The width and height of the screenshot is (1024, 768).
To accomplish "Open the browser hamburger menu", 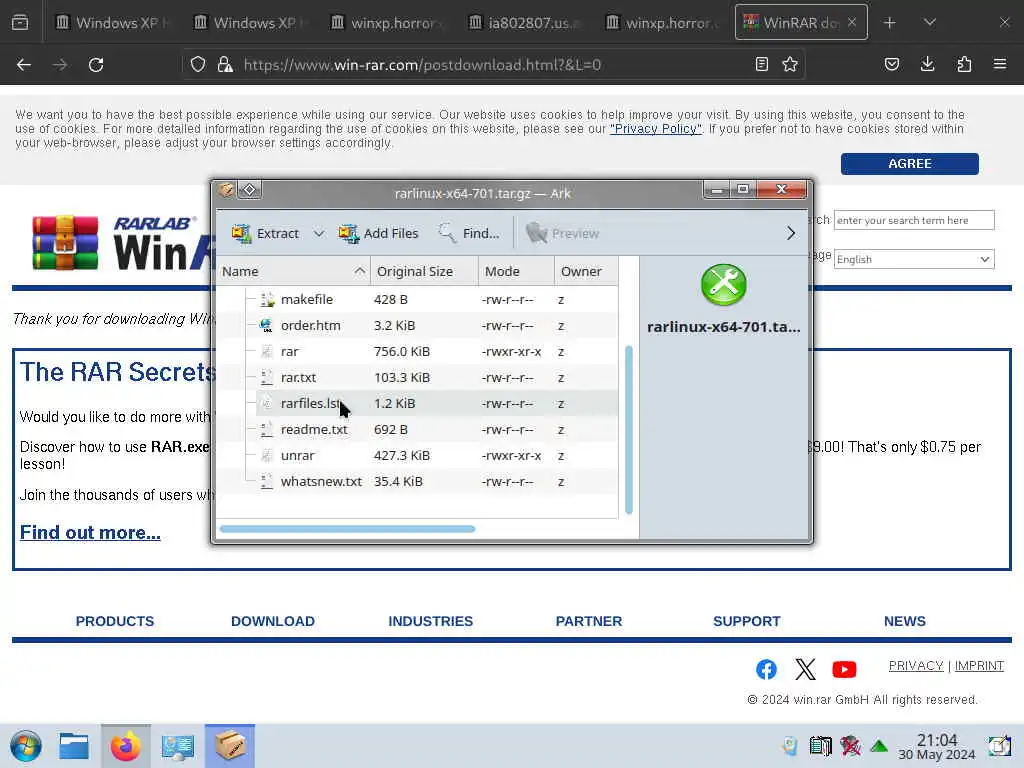I will click(1000, 64).
